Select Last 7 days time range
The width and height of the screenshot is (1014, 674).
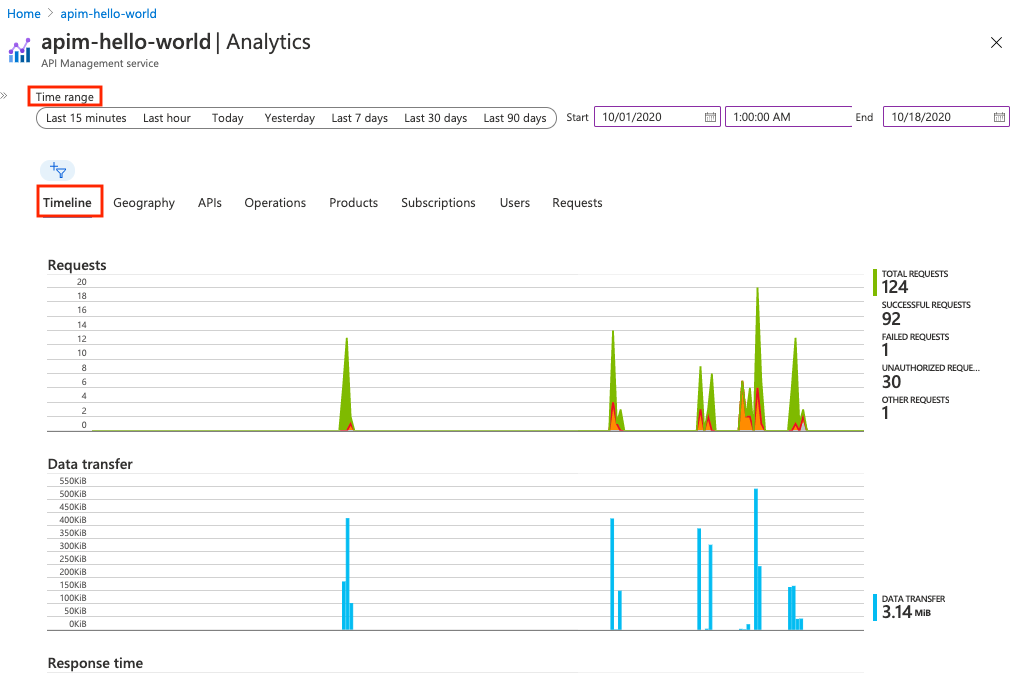pos(360,118)
